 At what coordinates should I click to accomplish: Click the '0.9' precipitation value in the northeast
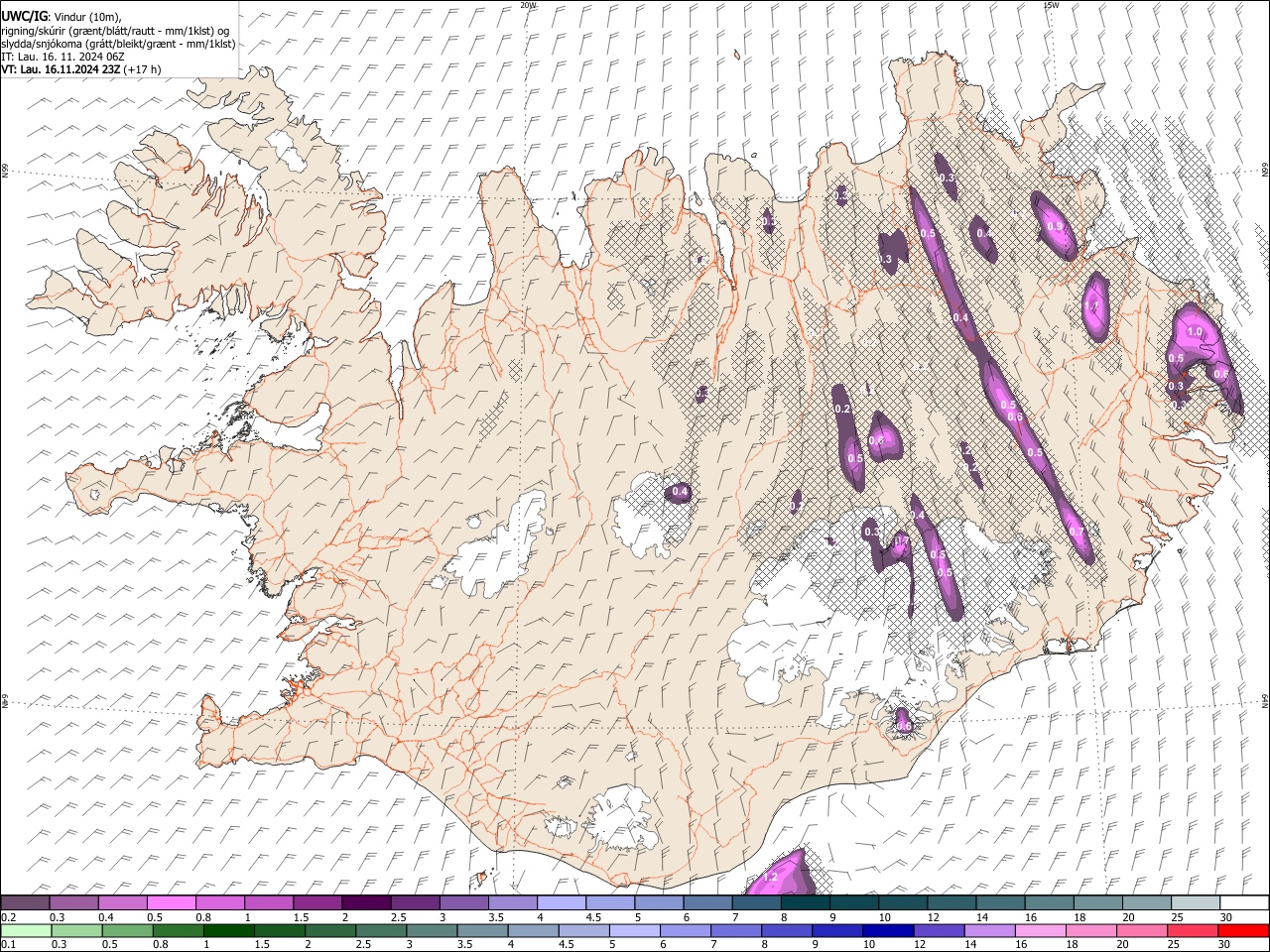coord(1055,227)
